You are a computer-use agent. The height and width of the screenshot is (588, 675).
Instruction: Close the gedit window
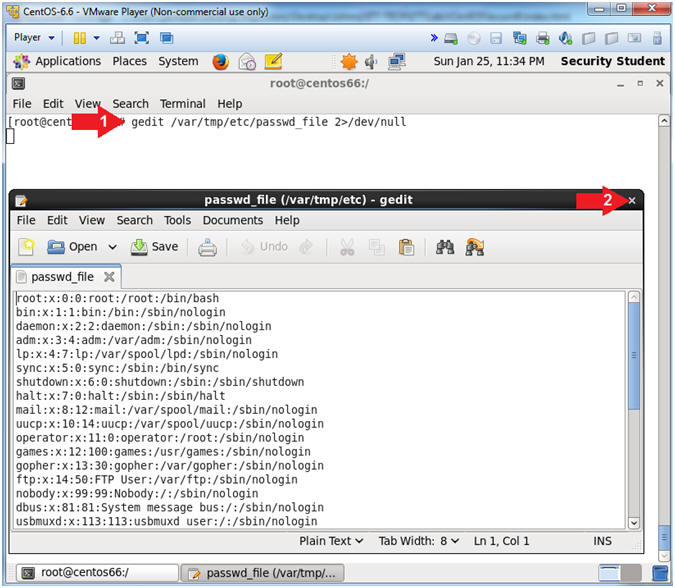(632, 201)
